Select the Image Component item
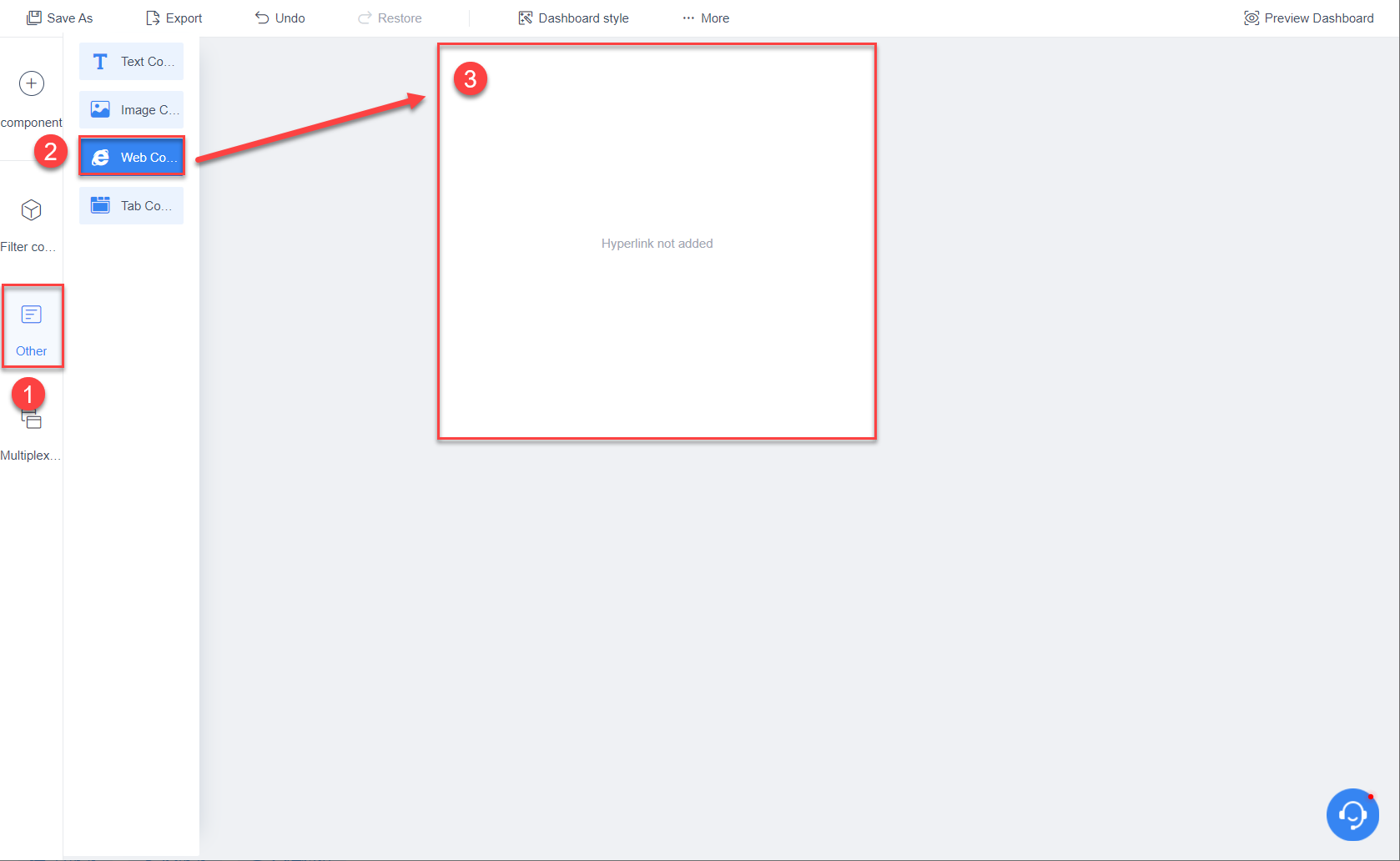1400x861 pixels. point(131,109)
